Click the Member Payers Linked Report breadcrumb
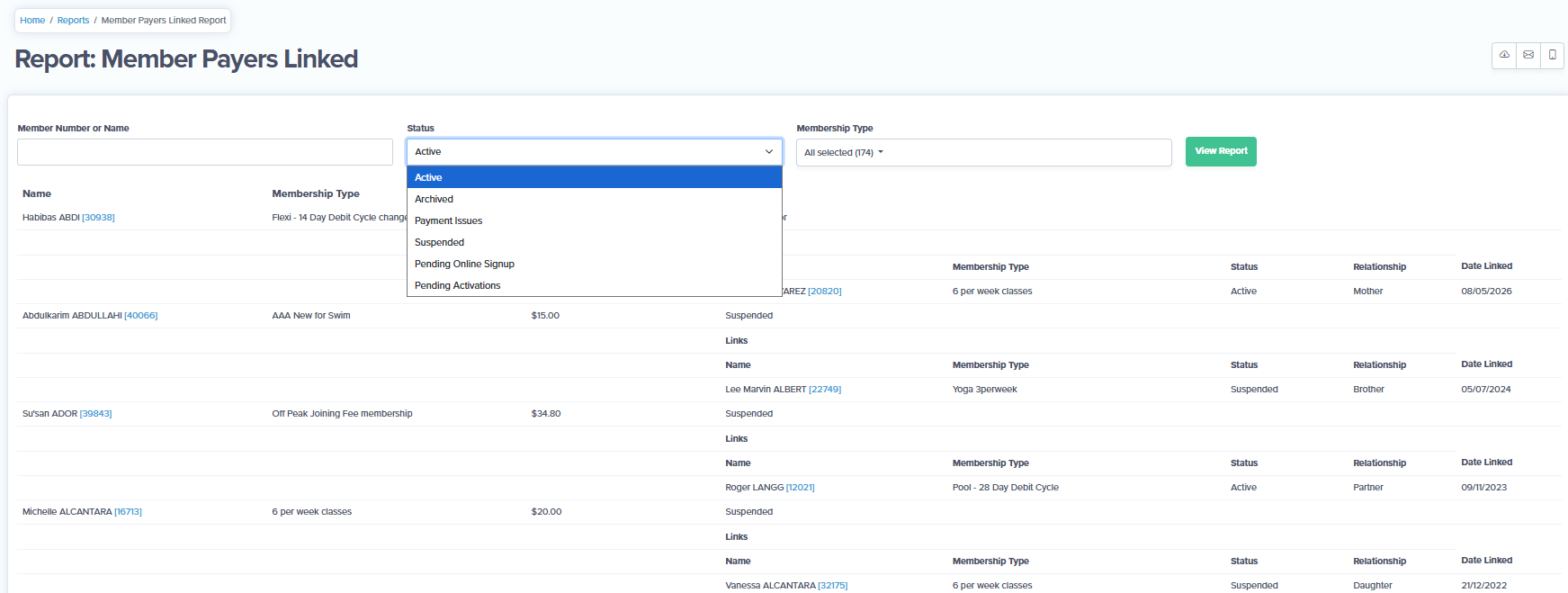 (x=164, y=20)
